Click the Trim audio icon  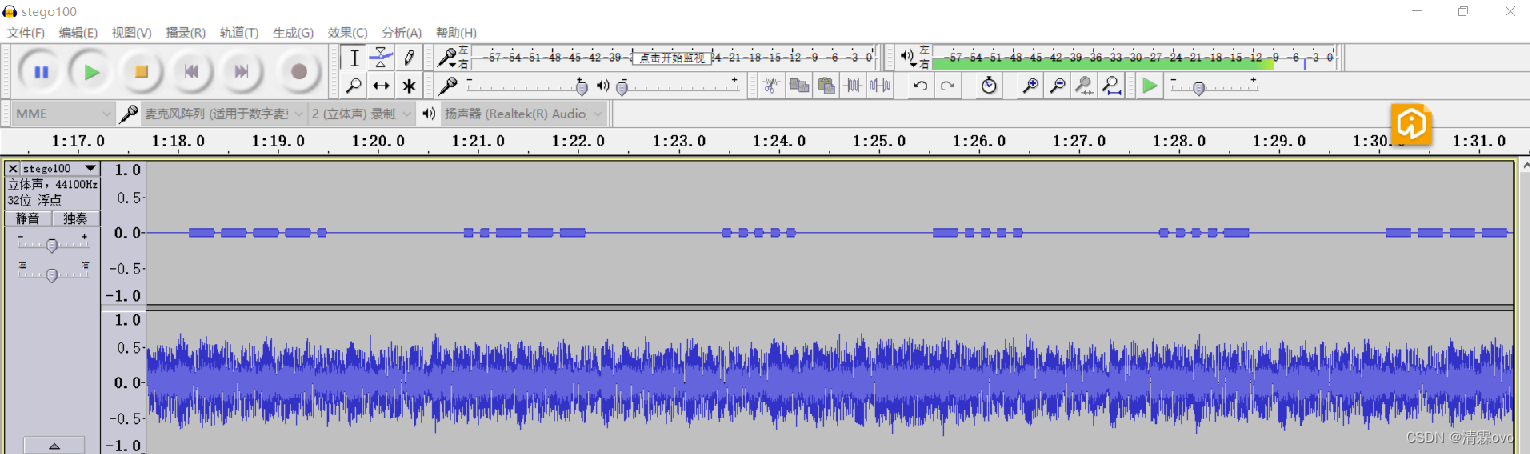853,86
